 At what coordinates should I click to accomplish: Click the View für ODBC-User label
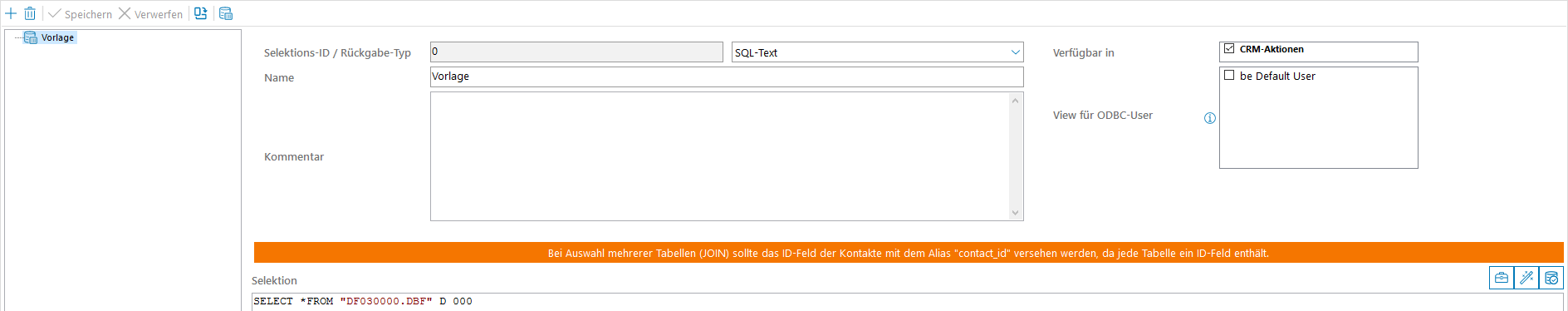point(1103,115)
